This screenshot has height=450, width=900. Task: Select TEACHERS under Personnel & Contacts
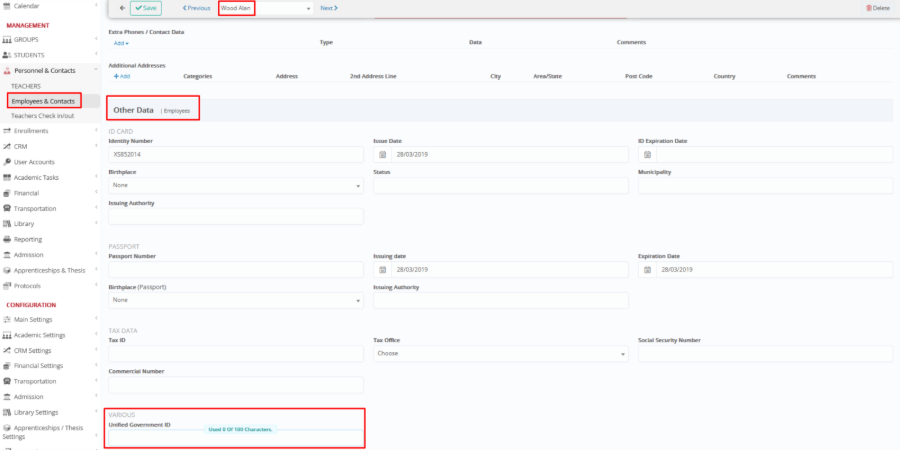(26, 86)
